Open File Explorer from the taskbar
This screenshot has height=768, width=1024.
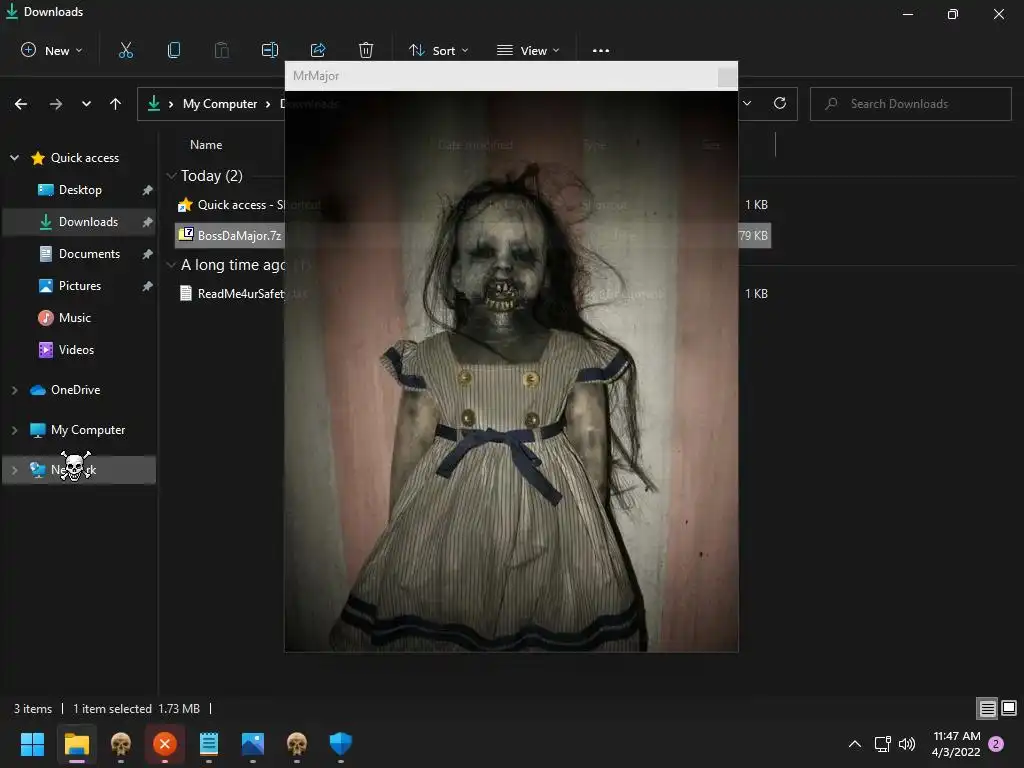click(x=76, y=744)
